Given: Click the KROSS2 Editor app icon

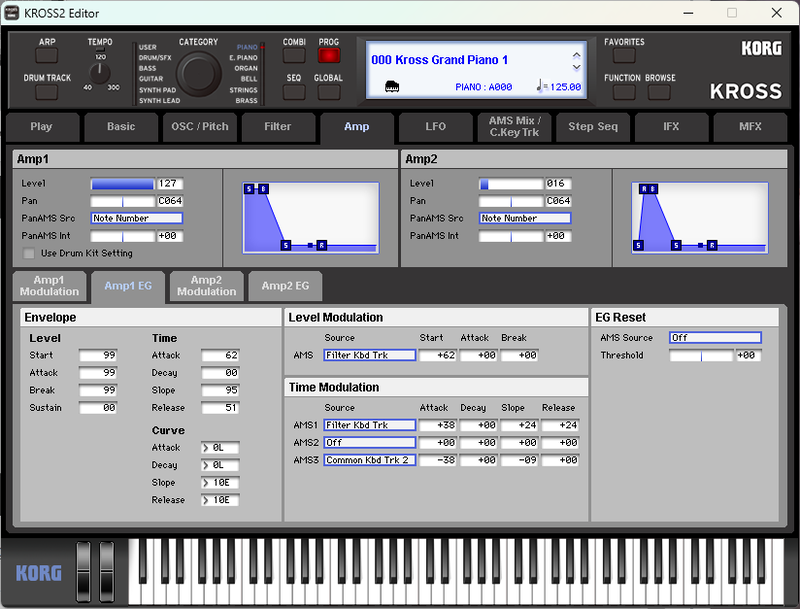Looking at the screenshot, I should (11, 13).
